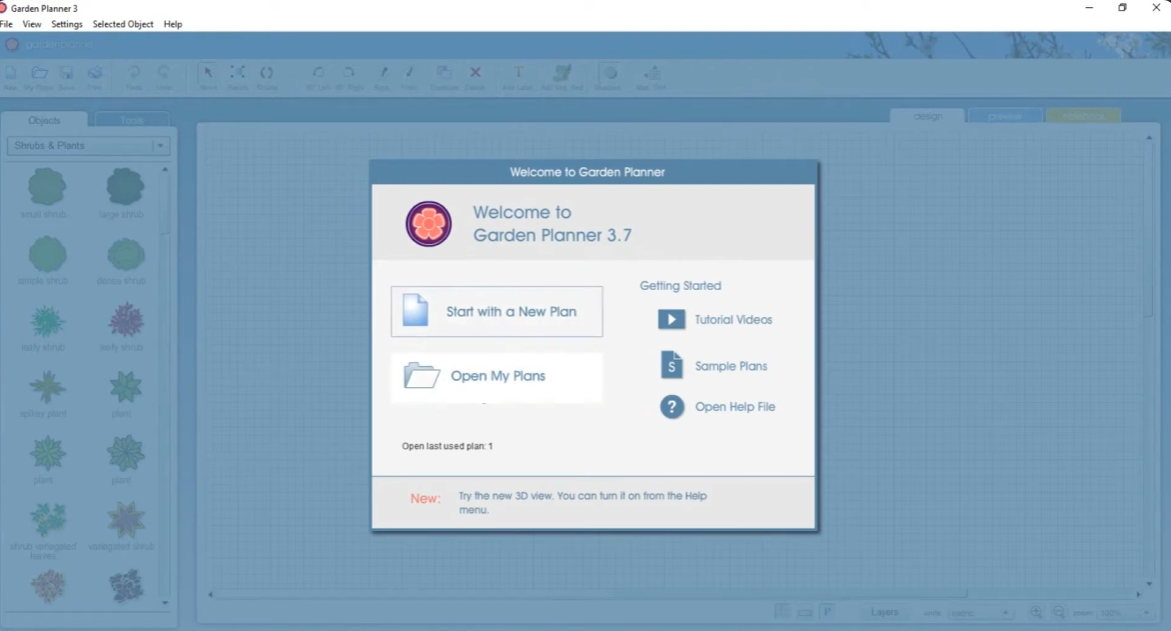Open the Selected Object menu
This screenshot has height=631, width=1171.
point(122,24)
